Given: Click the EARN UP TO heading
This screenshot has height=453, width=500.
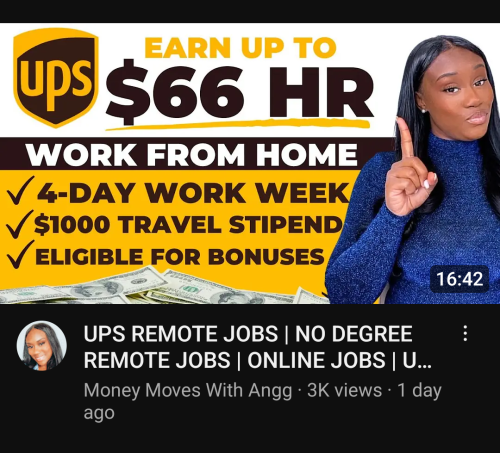Looking at the screenshot, I should coord(240,47).
